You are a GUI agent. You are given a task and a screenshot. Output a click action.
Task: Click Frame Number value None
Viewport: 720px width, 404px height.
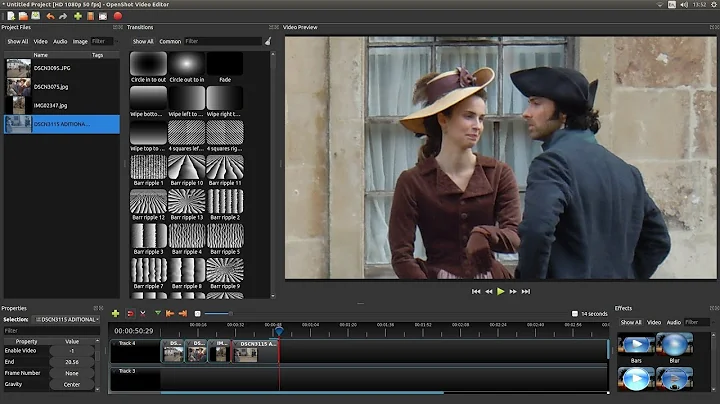72,373
